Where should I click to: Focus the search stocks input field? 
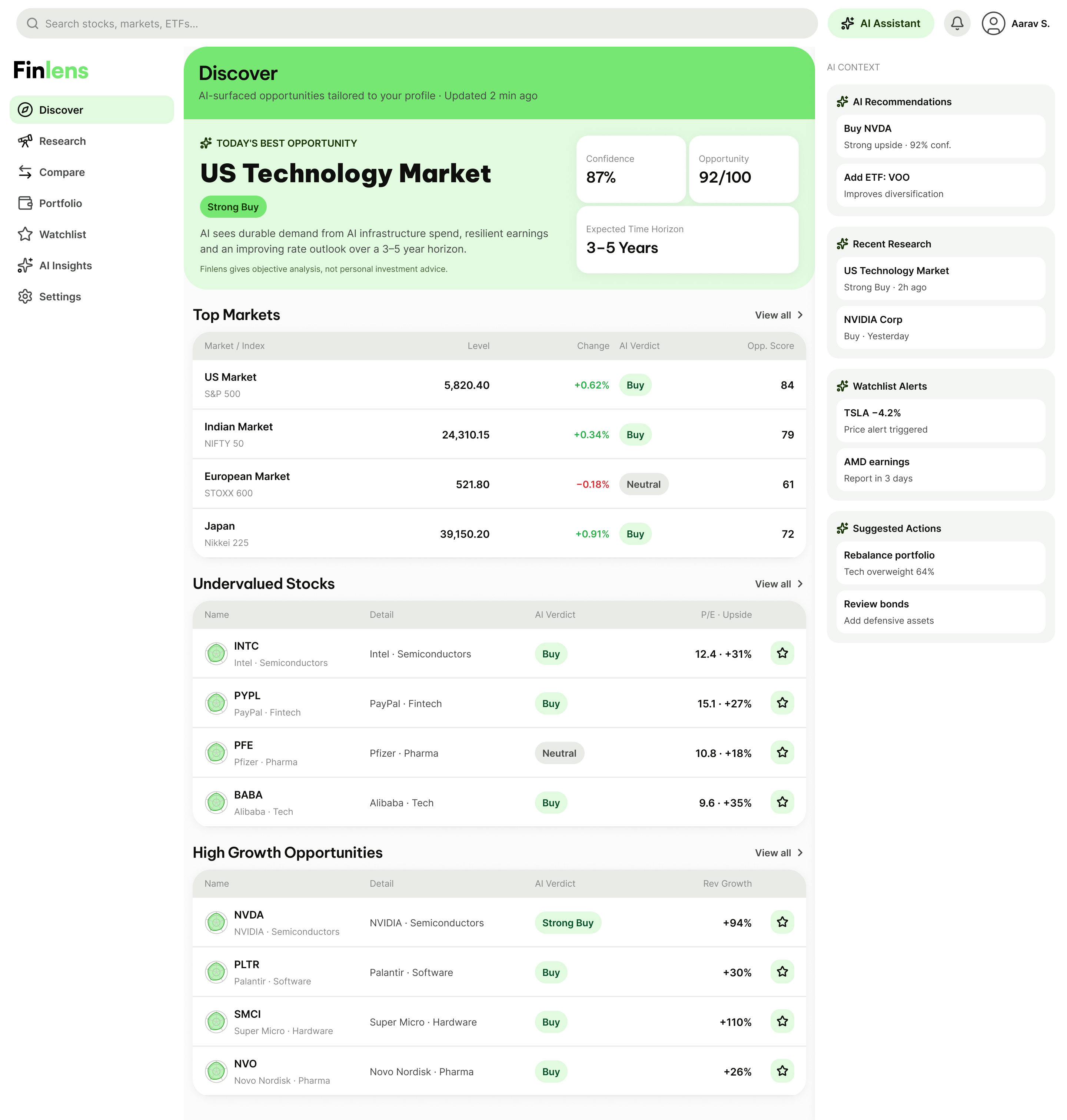click(x=417, y=23)
